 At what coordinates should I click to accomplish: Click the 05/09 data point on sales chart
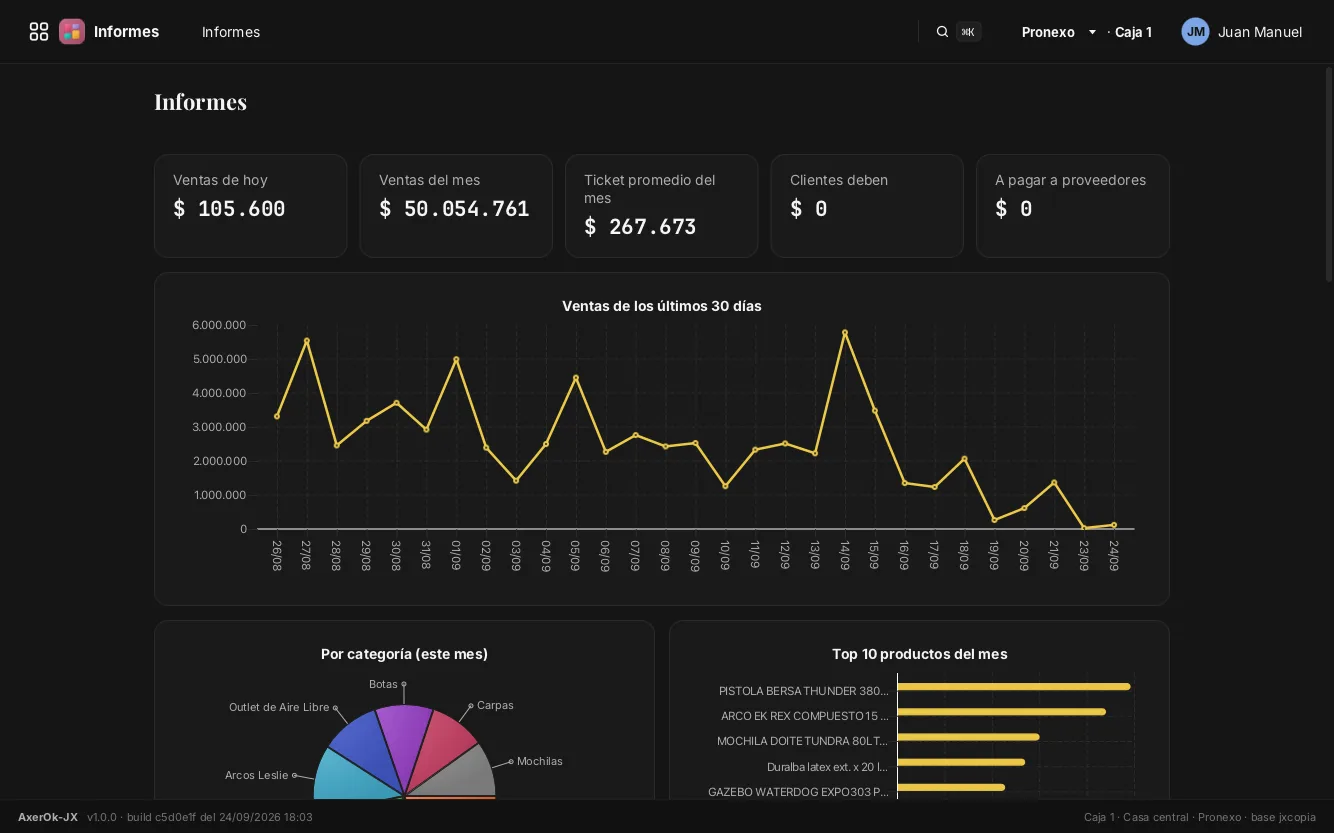[576, 378]
